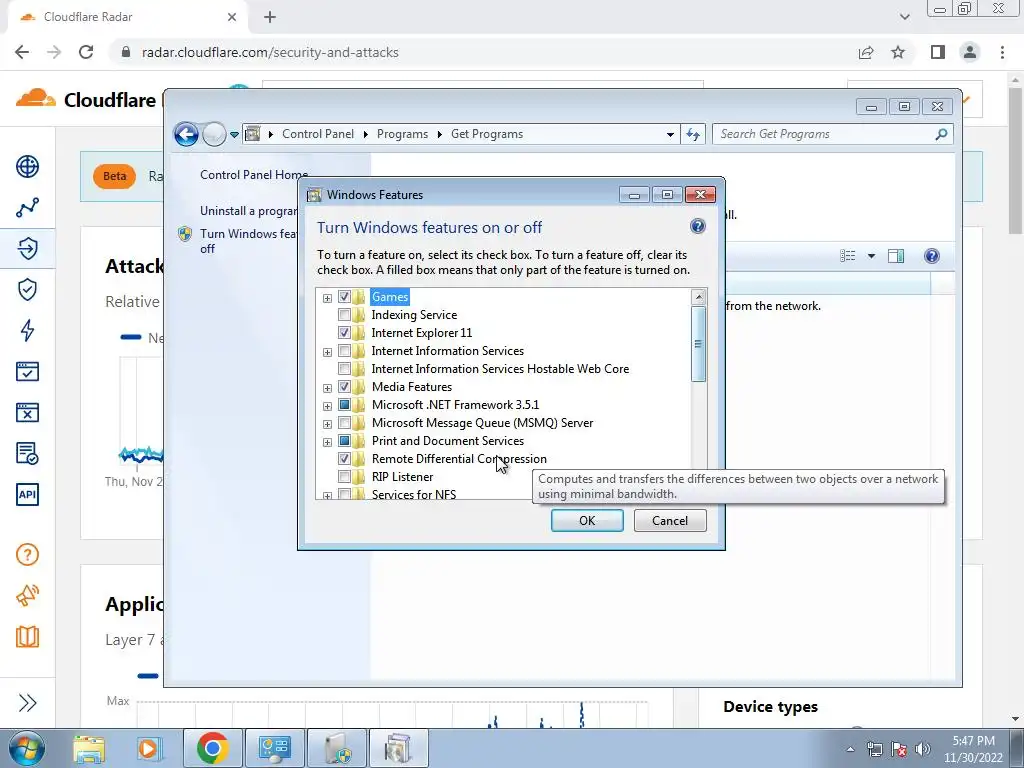The image size is (1024, 768).
Task: Expand the Print and Document Services node
Action: point(327,441)
